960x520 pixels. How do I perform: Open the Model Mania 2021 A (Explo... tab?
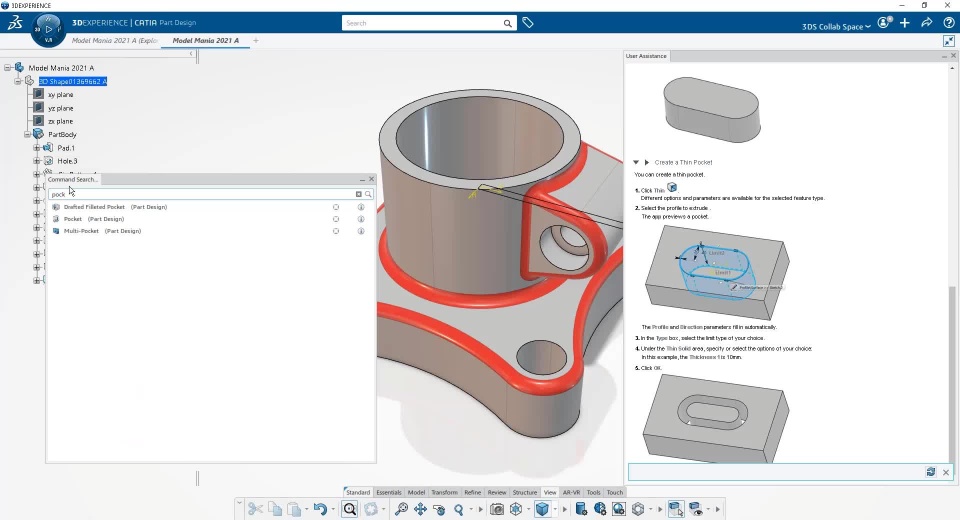(114, 40)
